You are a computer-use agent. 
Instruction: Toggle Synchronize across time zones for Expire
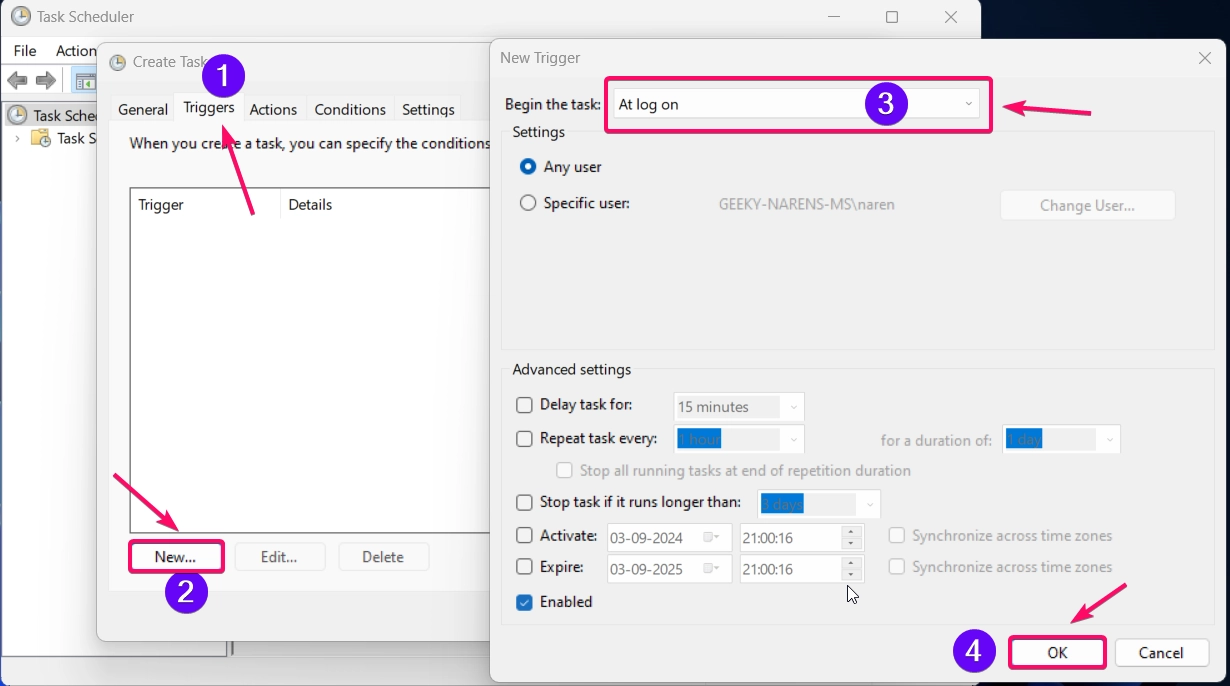click(897, 567)
